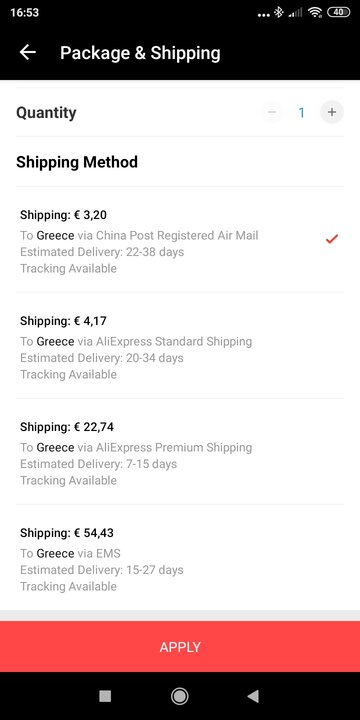Go to Android home circle button
The image size is (360, 720).
point(180,696)
